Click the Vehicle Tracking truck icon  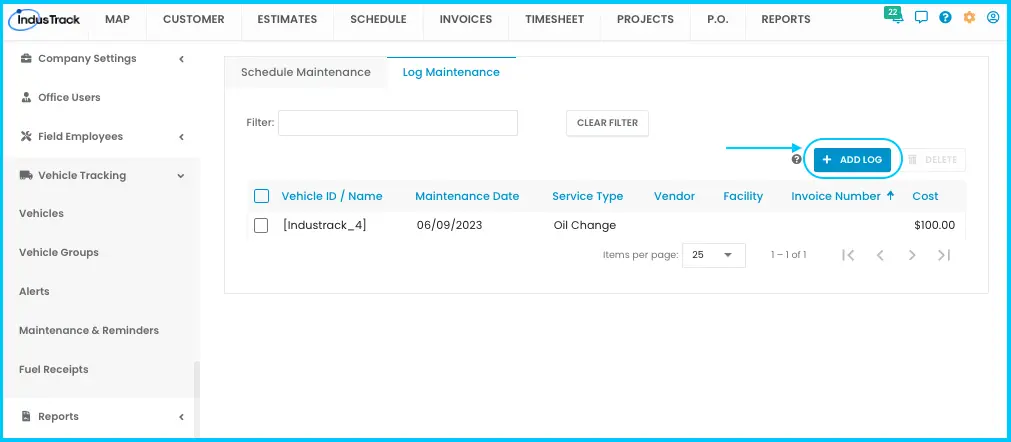click(x=26, y=175)
